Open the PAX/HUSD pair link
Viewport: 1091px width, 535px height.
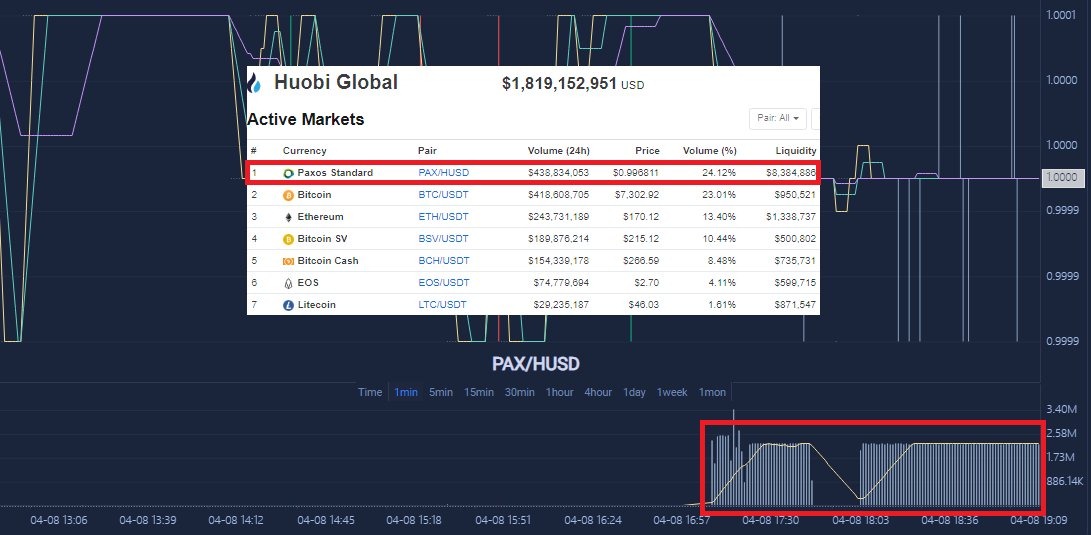pyautogui.click(x=443, y=173)
